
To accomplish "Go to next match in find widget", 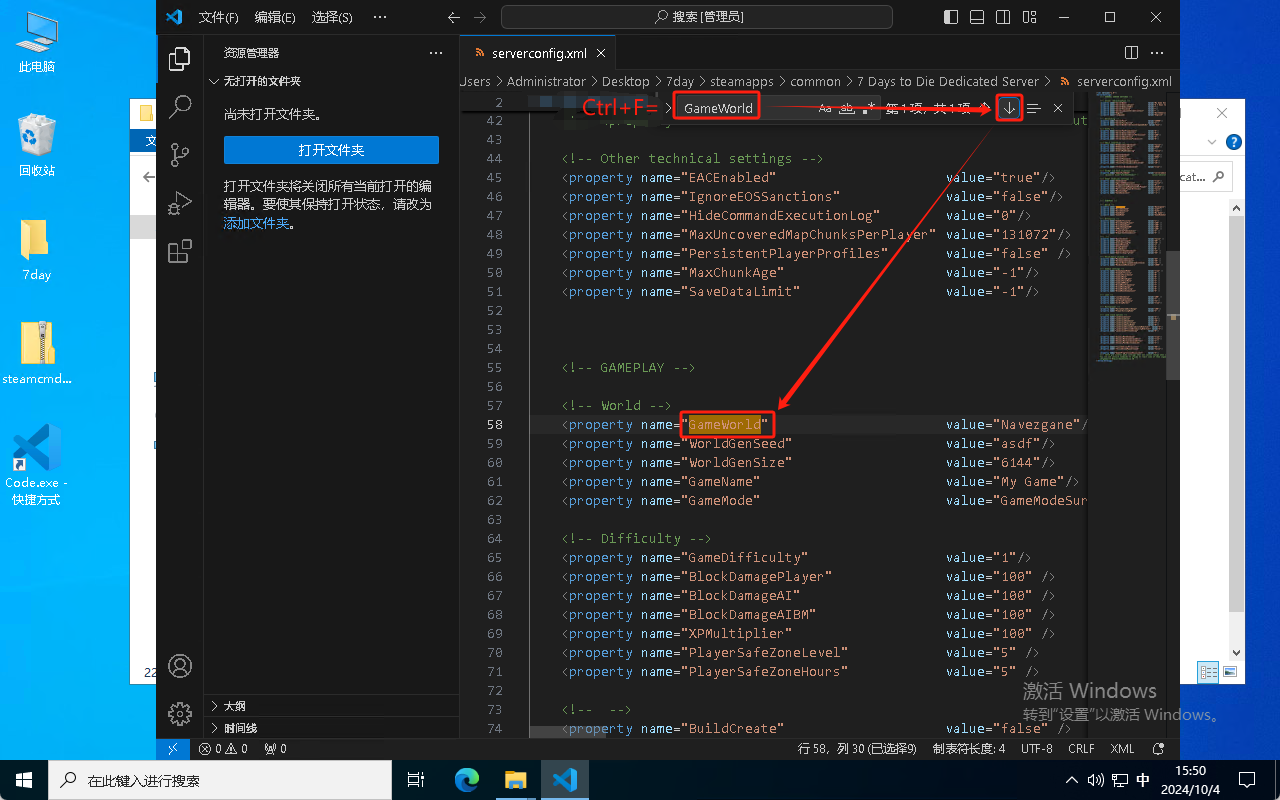I will (1010, 108).
